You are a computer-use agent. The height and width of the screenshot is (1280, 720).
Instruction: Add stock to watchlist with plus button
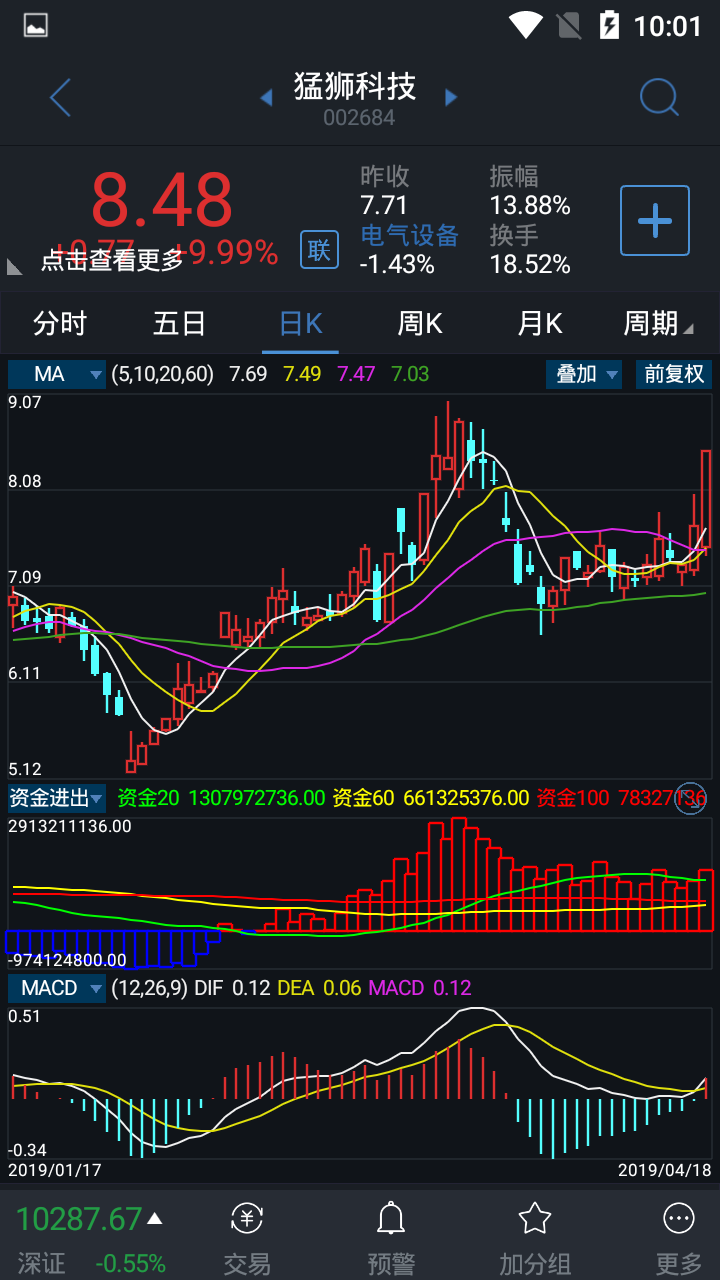655,220
